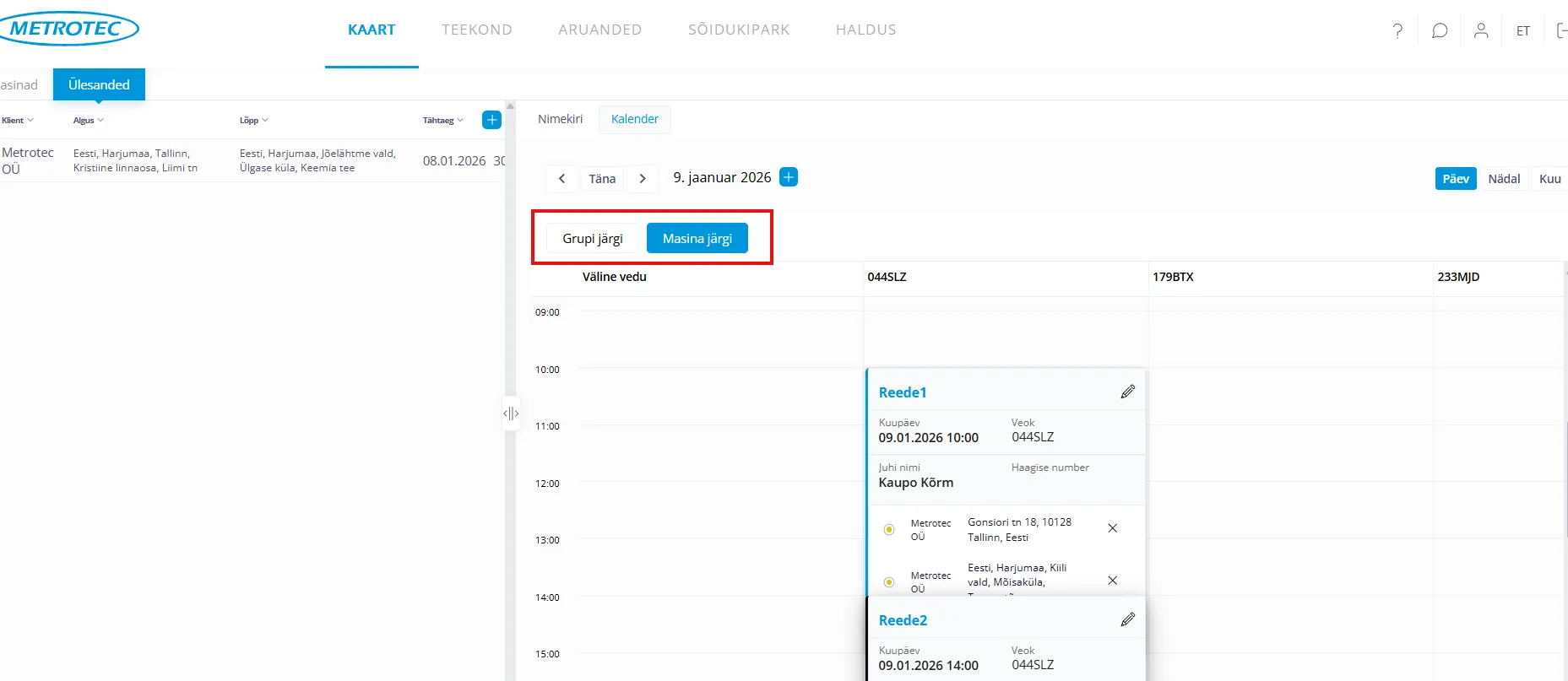Screen dimensions: 1568x681
Task: Open the chat messages icon
Action: 1440,31
